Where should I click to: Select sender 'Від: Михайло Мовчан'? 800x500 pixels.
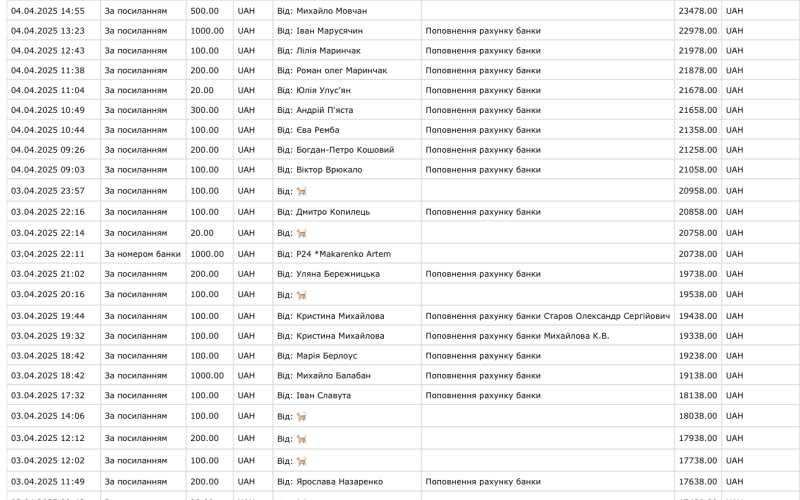322,11
